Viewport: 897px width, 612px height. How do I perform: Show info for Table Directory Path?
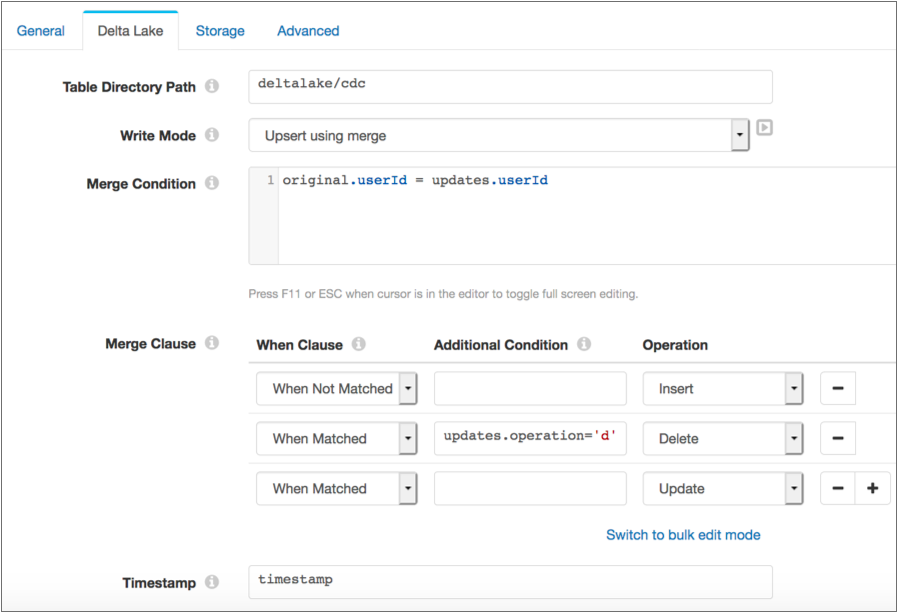pyautogui.click(x=212, y=86)
